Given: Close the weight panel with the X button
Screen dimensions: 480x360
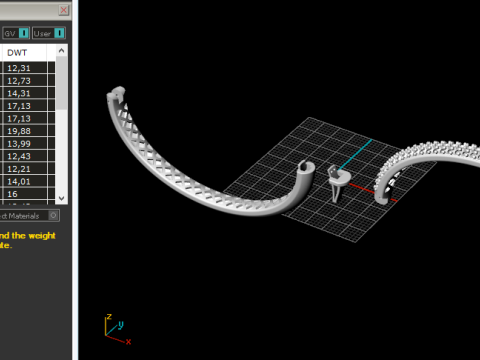Looking at the screenshot, I should point(63,10).
